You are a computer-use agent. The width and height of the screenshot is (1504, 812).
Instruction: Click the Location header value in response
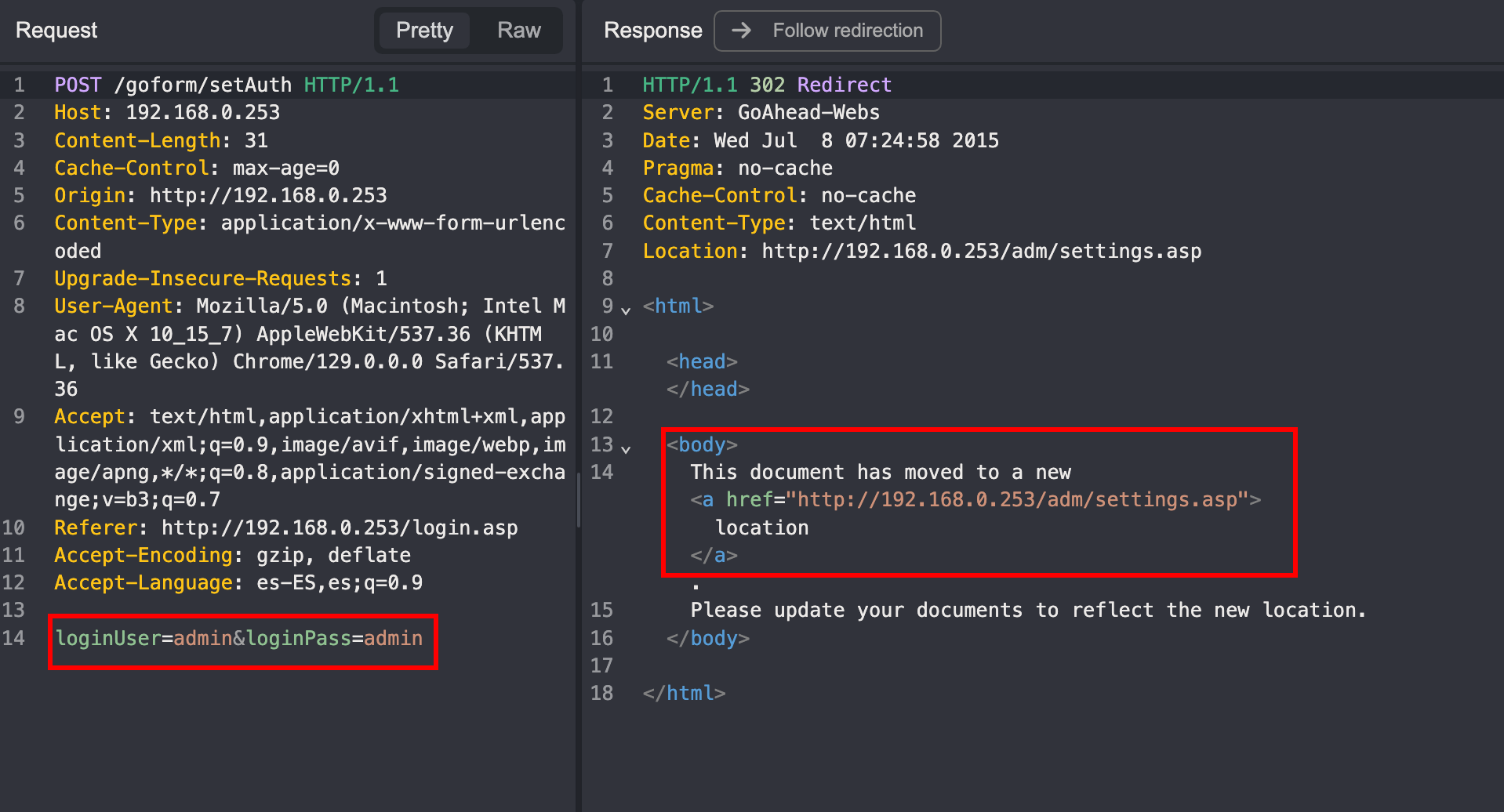pyautogui.click(x=980, y=251)
